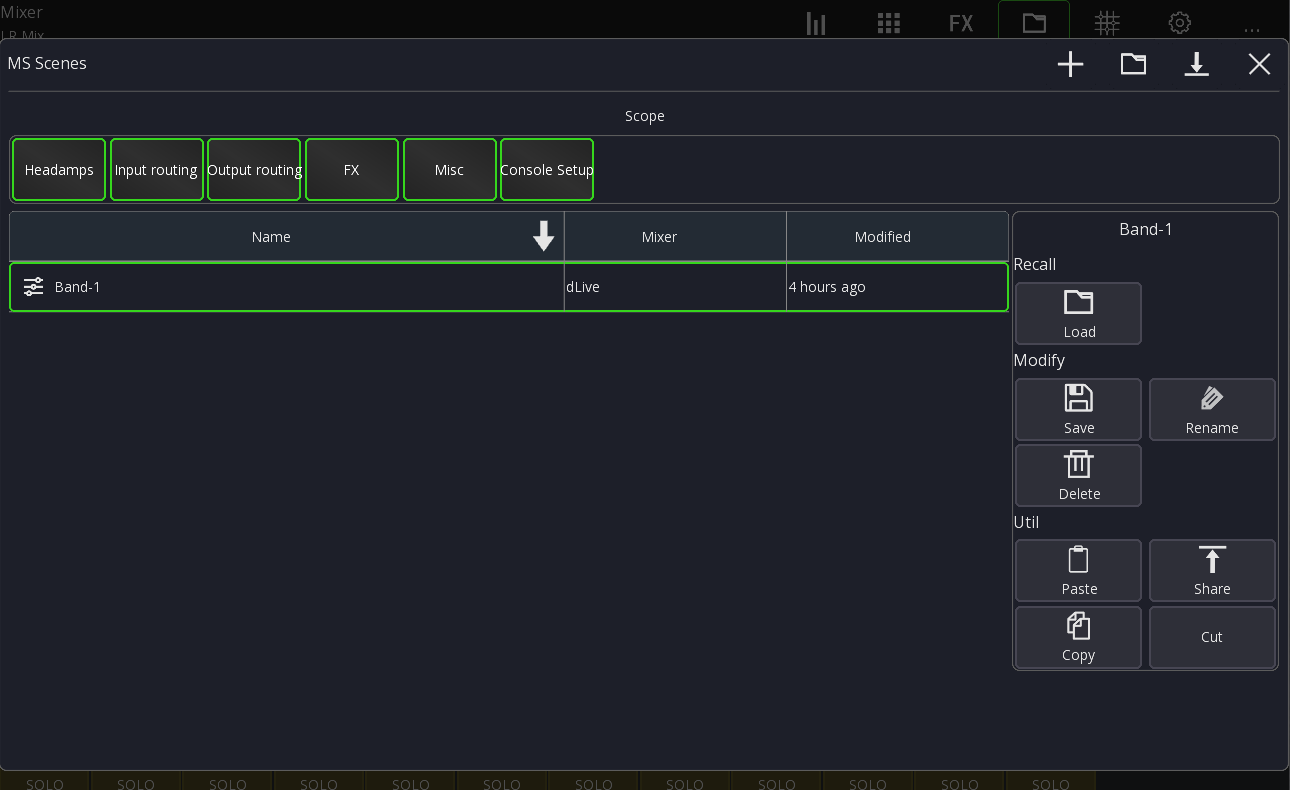Click the download arrow icon in header
This screenshot has width=1290, height=790.
pyautogui.click(x=1196, y=65)
